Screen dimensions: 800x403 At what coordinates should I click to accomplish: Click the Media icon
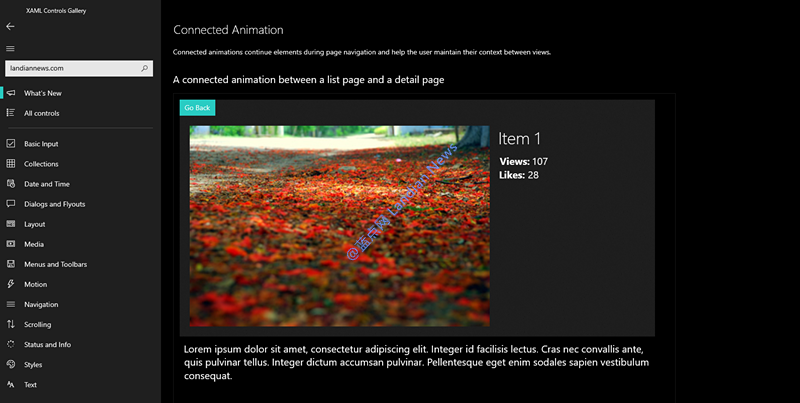pos(11,244)
